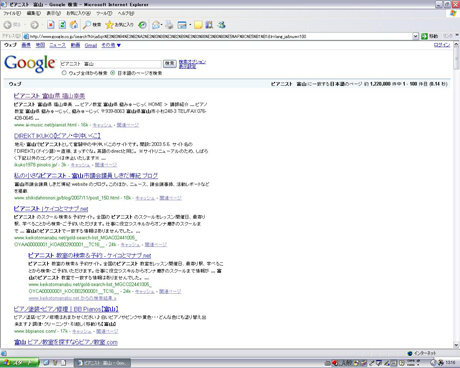Open the 地図 (Maps) link
The image size is (460, 368).
click(40, 45)
